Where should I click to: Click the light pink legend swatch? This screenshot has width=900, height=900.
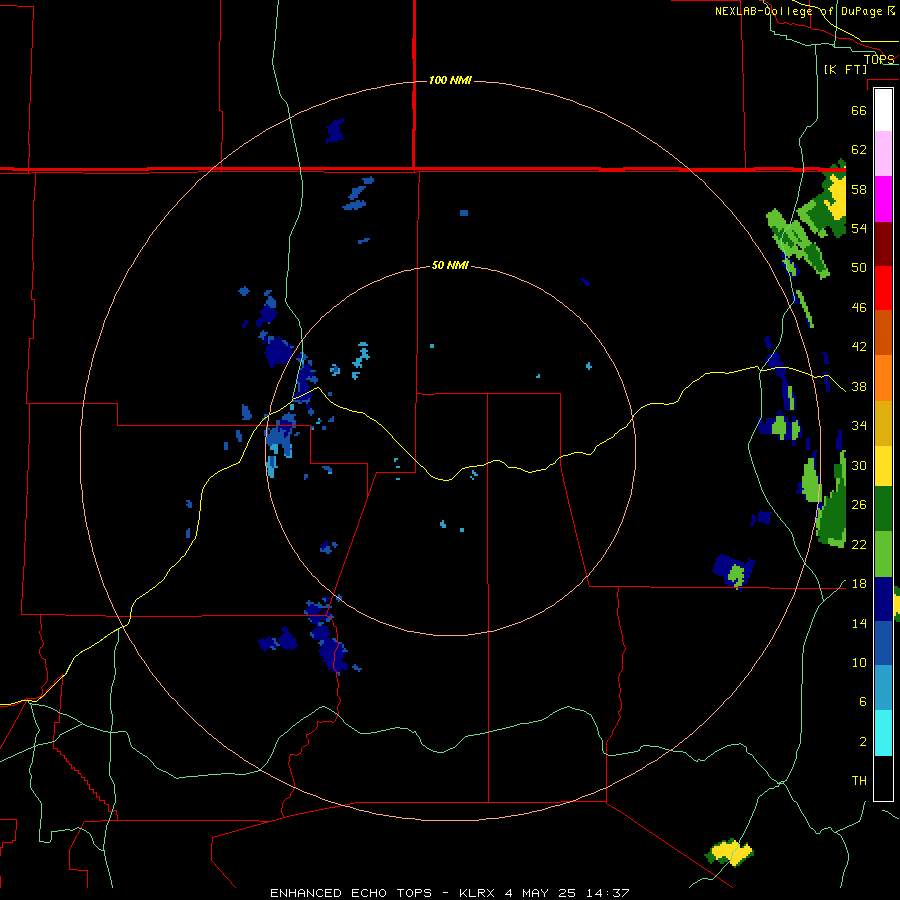coord(883,153)
